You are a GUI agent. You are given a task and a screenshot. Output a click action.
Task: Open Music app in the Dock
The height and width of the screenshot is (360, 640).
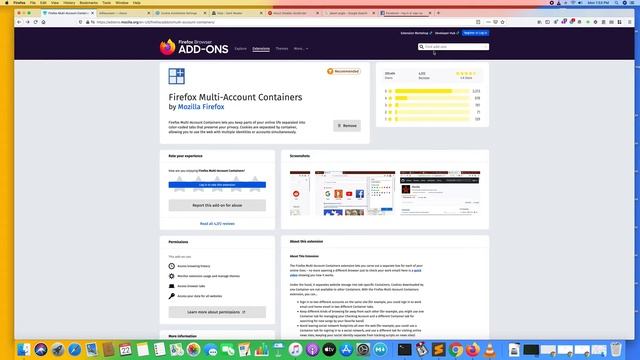click(x=295, y=350)
